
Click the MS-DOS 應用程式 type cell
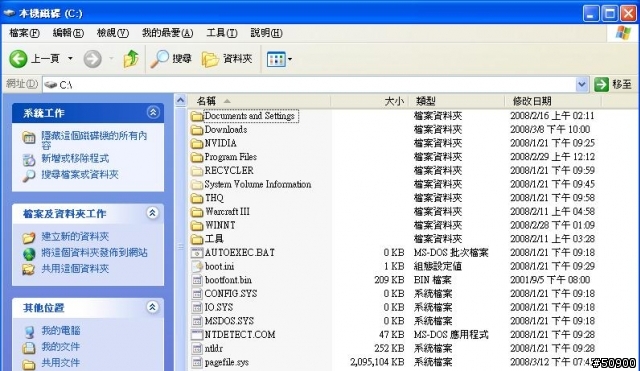click(x=451, y=335)
